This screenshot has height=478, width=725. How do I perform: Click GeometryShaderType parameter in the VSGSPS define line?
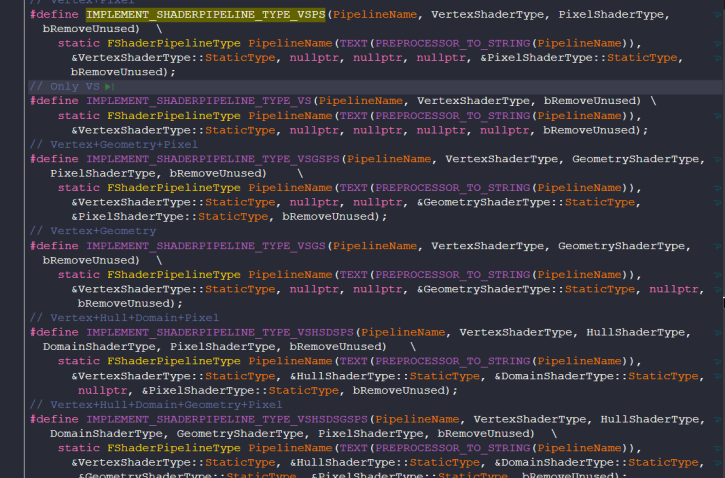tap(635, 159)
